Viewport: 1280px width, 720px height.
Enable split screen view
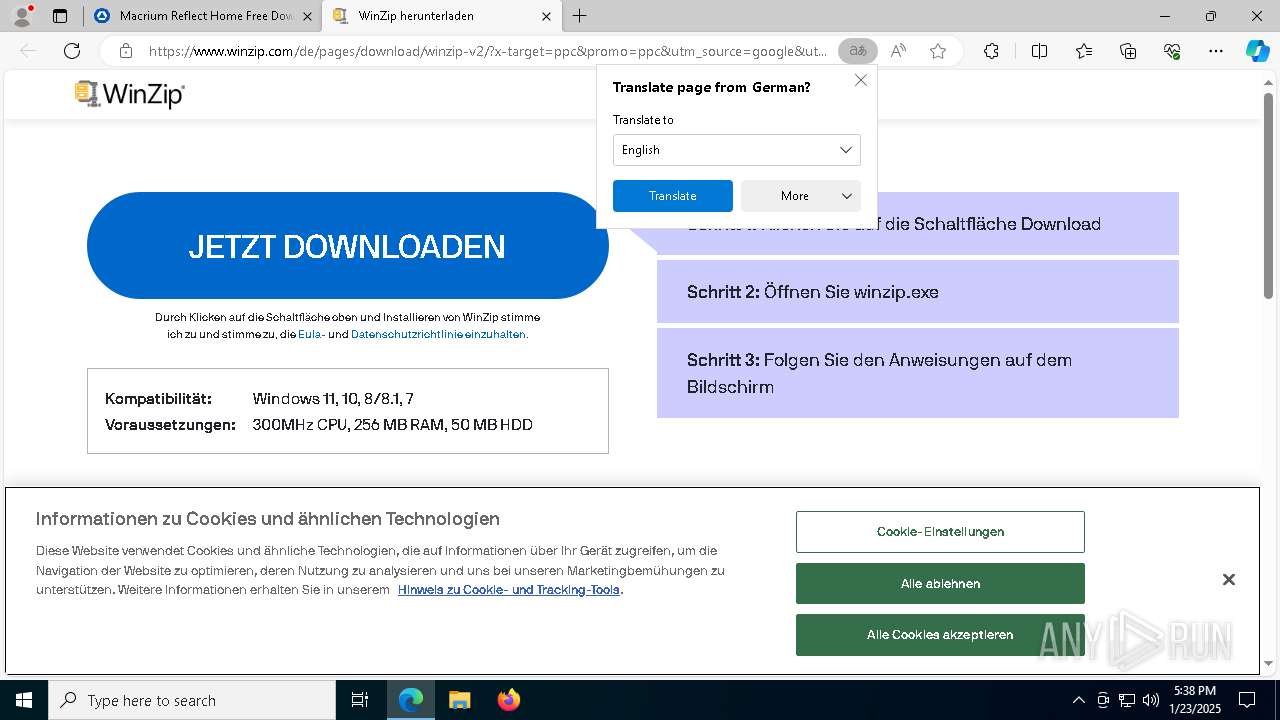click(x=1039, y=51)
